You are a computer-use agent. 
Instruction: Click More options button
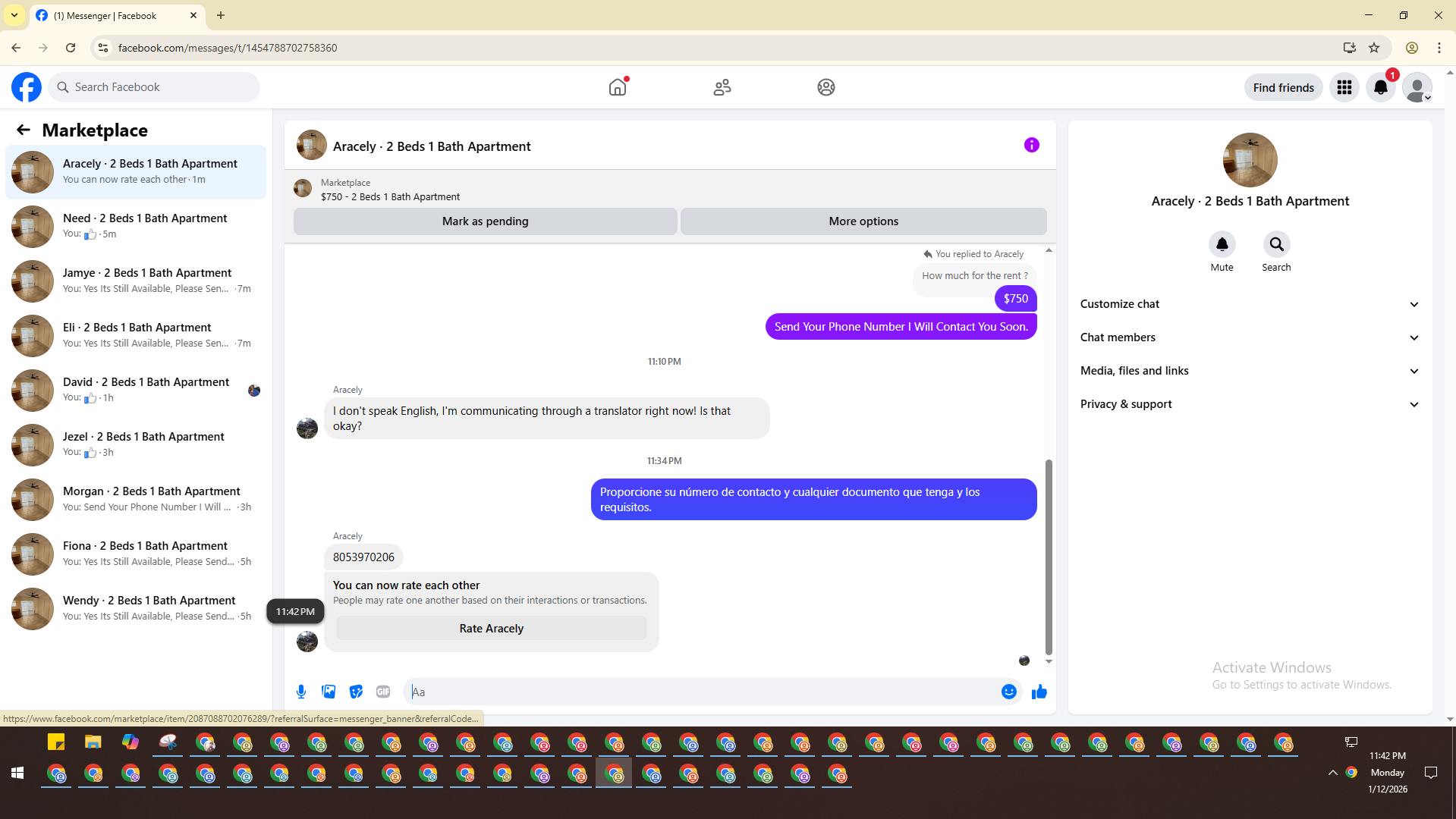(863, 221)
